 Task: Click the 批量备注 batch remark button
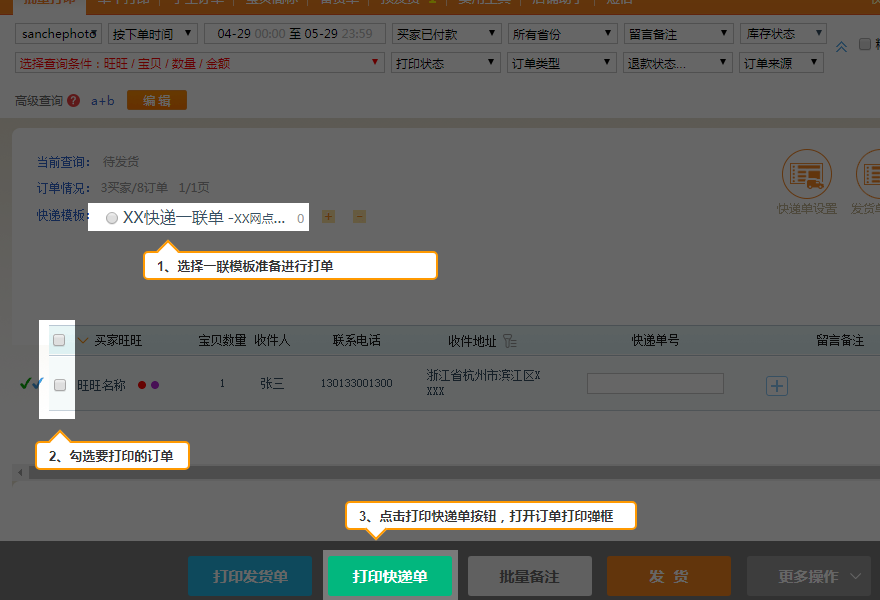(x=530, y=577)
